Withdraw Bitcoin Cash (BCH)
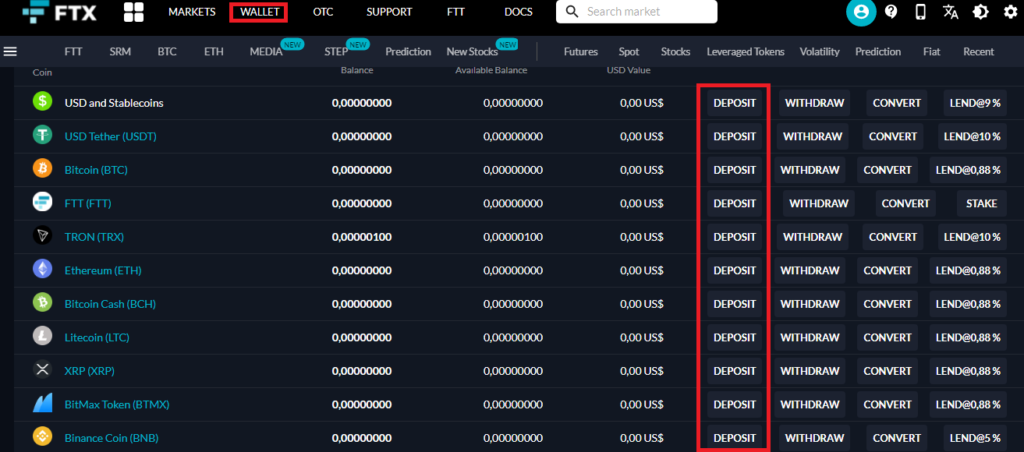The width and height of the screenshot is (1024, 452). [x=810, y=304]
